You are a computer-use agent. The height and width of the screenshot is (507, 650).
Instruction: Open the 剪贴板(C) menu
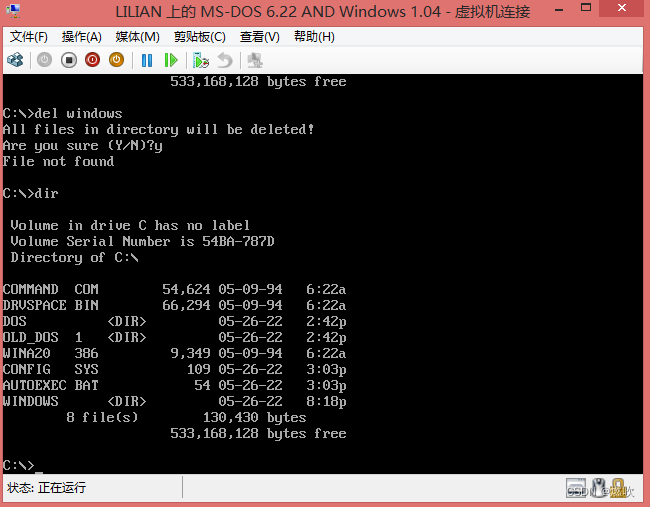200,37
